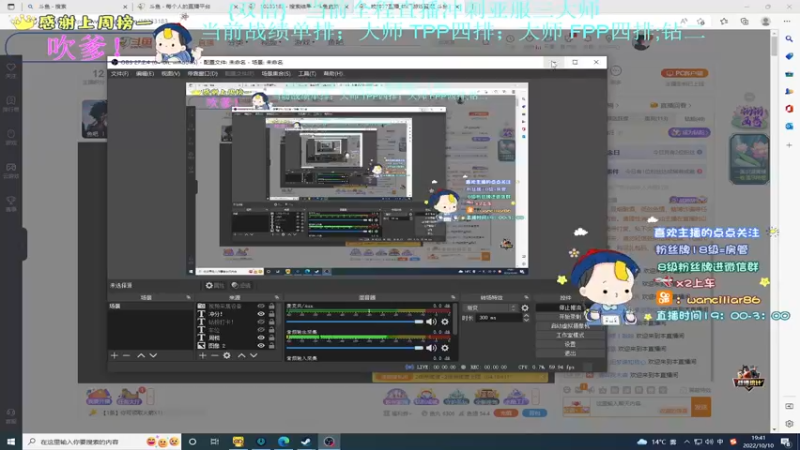The height and width of the screenshot is (450, 800).
Task: Move scene up with arrow
Action: [141, 356]
